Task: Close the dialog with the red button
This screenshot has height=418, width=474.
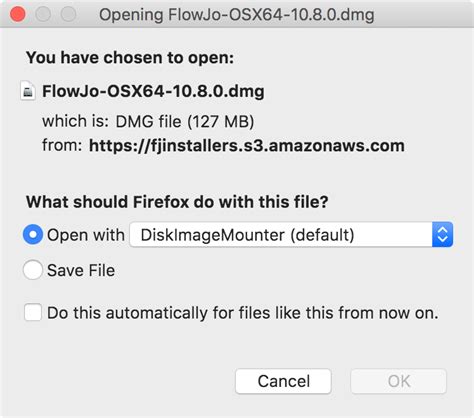Action: (x=18, y=15)
